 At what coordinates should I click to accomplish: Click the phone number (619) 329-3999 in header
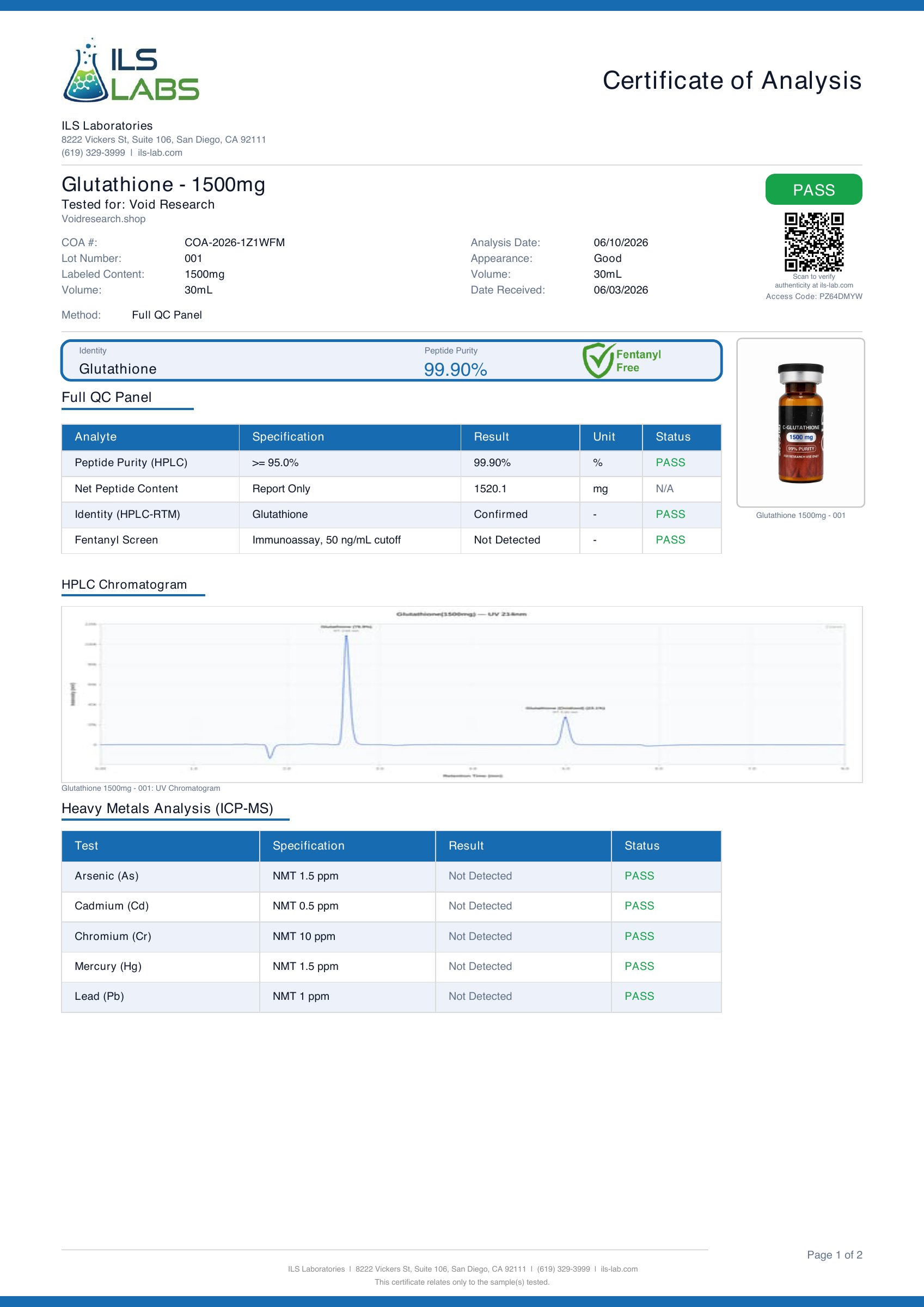coord(93,152)
